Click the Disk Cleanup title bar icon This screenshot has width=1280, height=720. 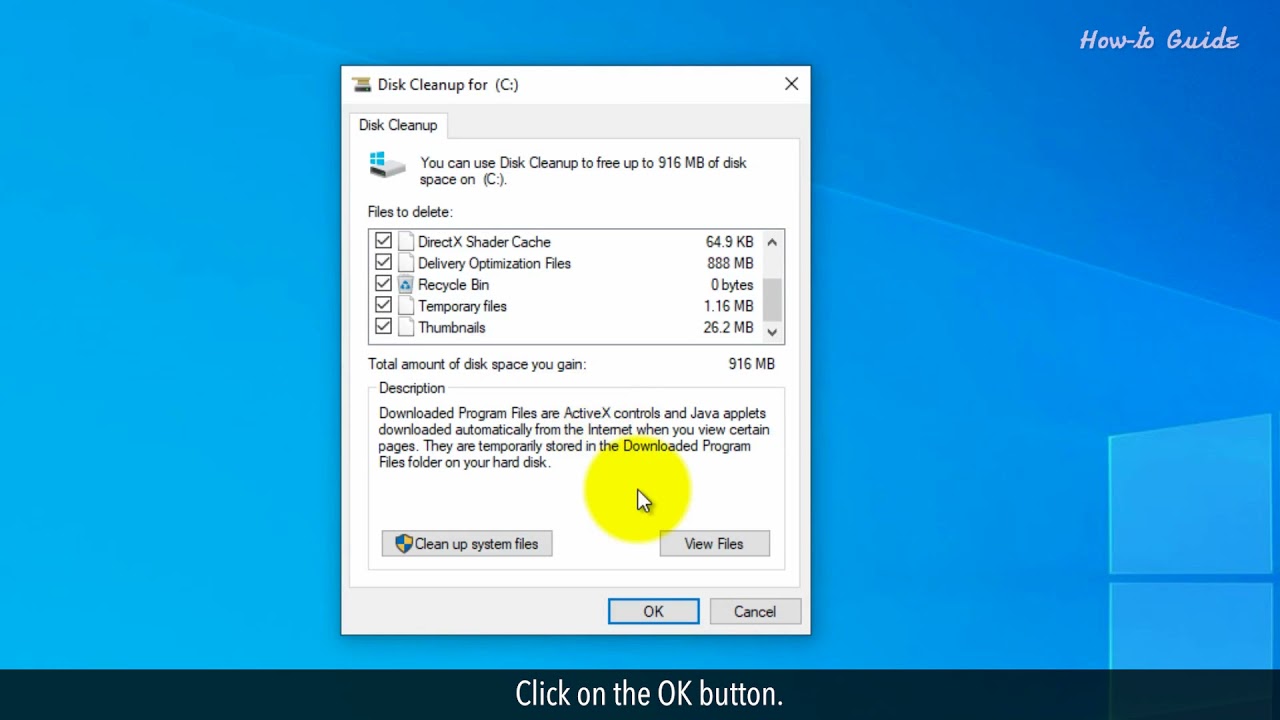coord(361,85)
